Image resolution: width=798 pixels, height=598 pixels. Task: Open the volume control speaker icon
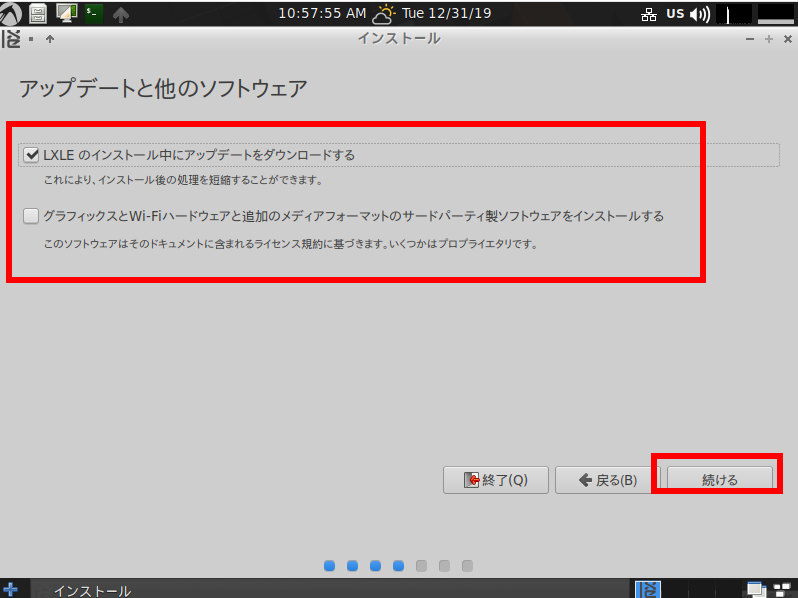700,14
